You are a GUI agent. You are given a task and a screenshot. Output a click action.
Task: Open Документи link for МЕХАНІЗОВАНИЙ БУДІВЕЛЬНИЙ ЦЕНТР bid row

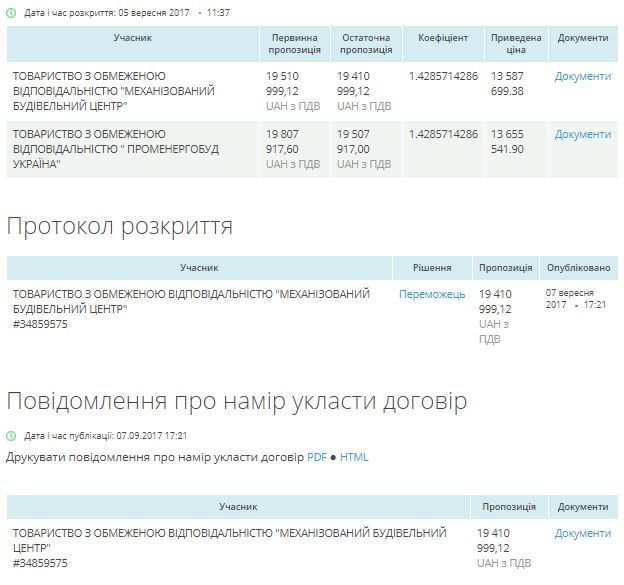[x=583, y=76]
